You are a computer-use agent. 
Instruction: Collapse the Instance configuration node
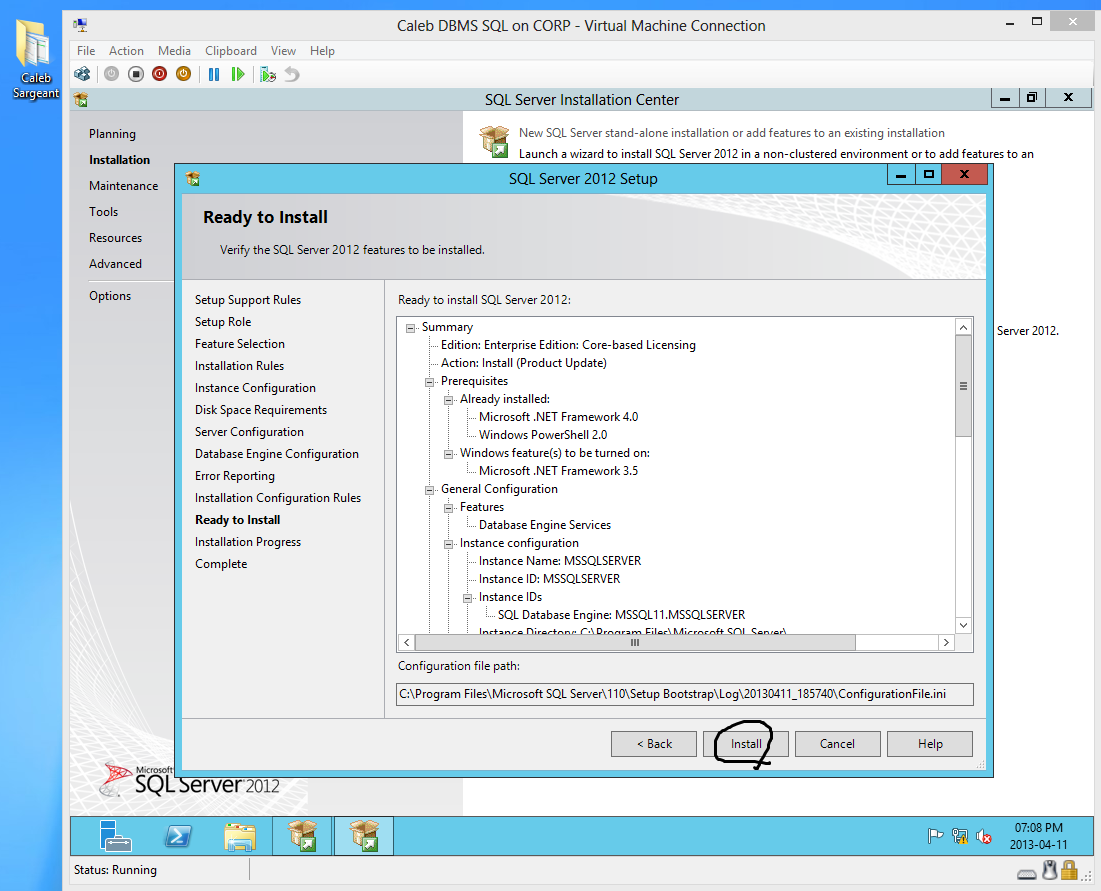coord(449,544)
